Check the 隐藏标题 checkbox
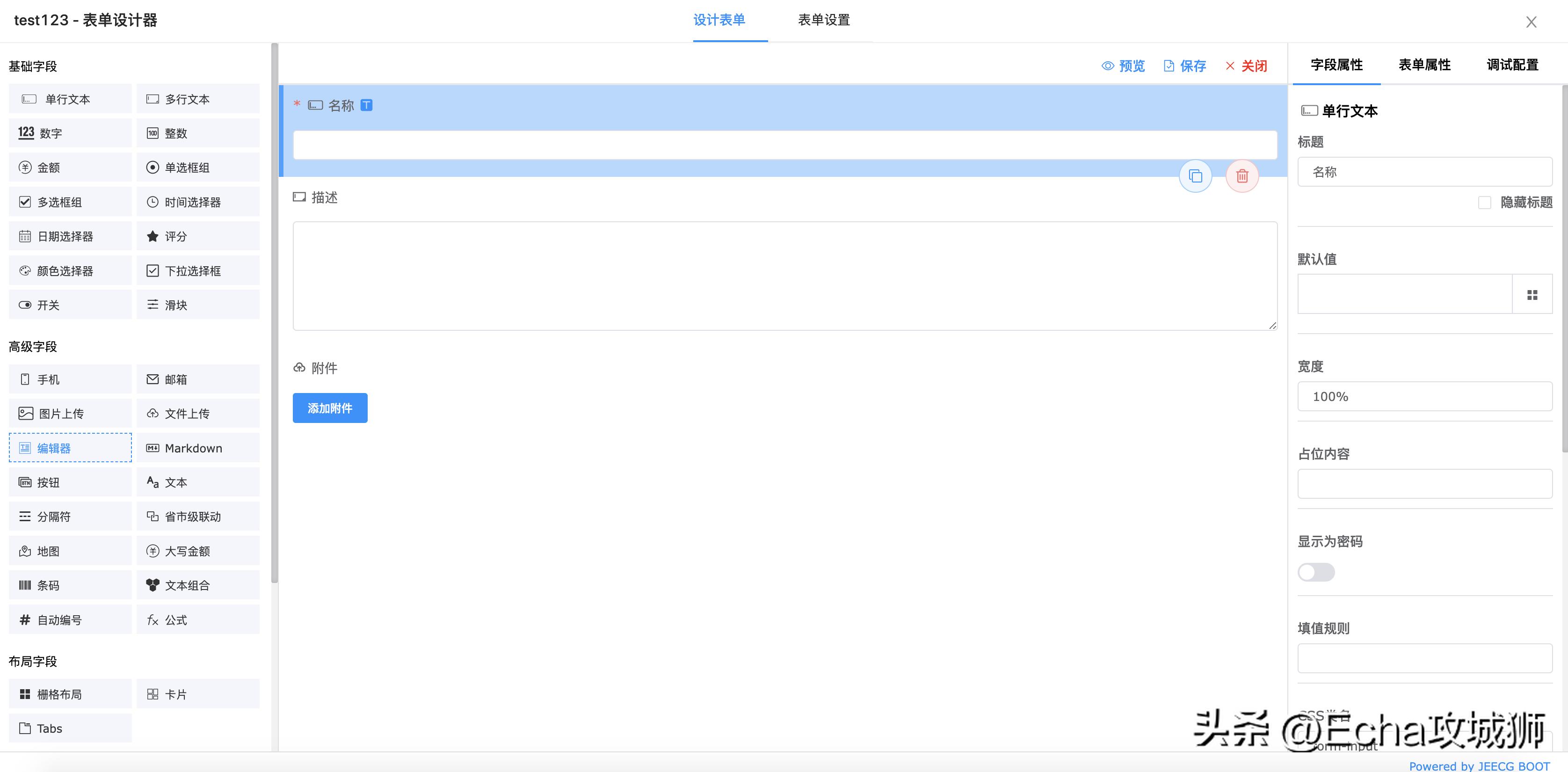Image resolution: width=1568 pixels, height=772 pixels. [x=1484, y=203]
